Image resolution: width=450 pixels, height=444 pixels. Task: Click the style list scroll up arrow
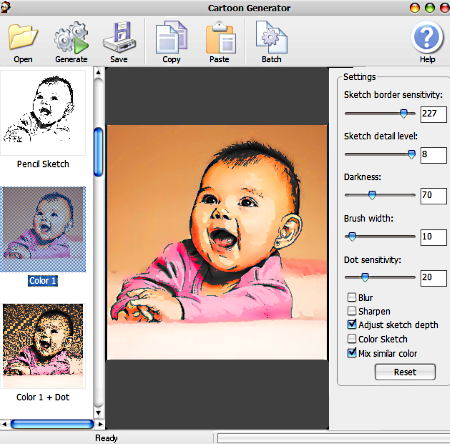[98, 72]
